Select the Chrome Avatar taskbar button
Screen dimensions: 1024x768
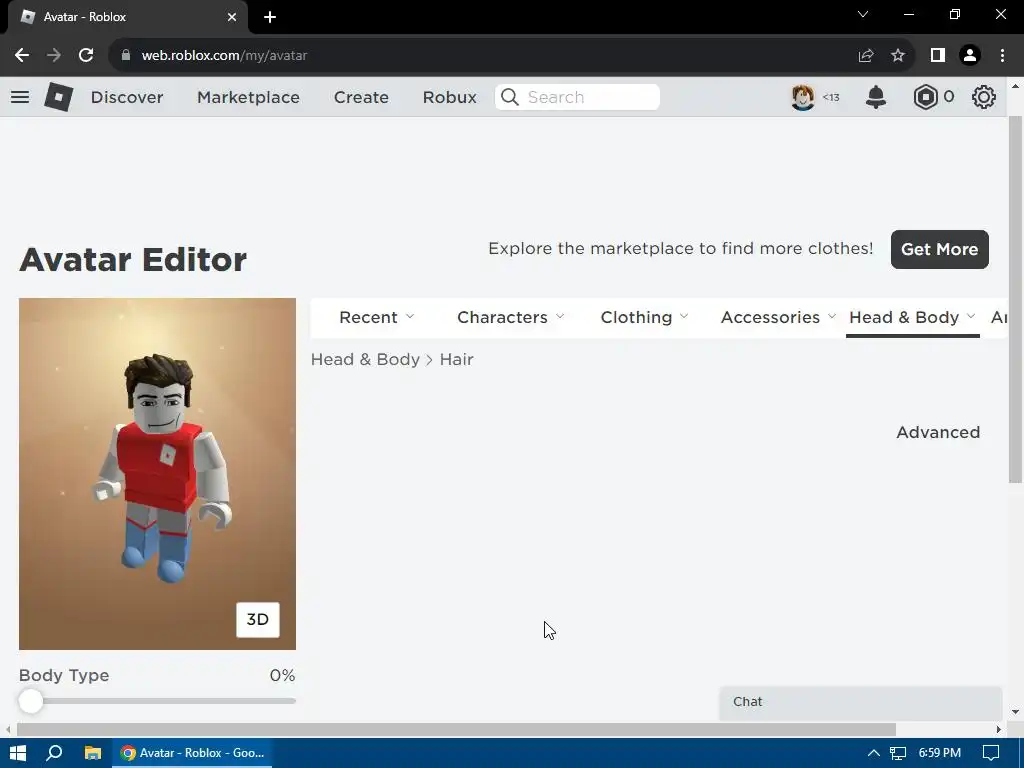[193, 753]
